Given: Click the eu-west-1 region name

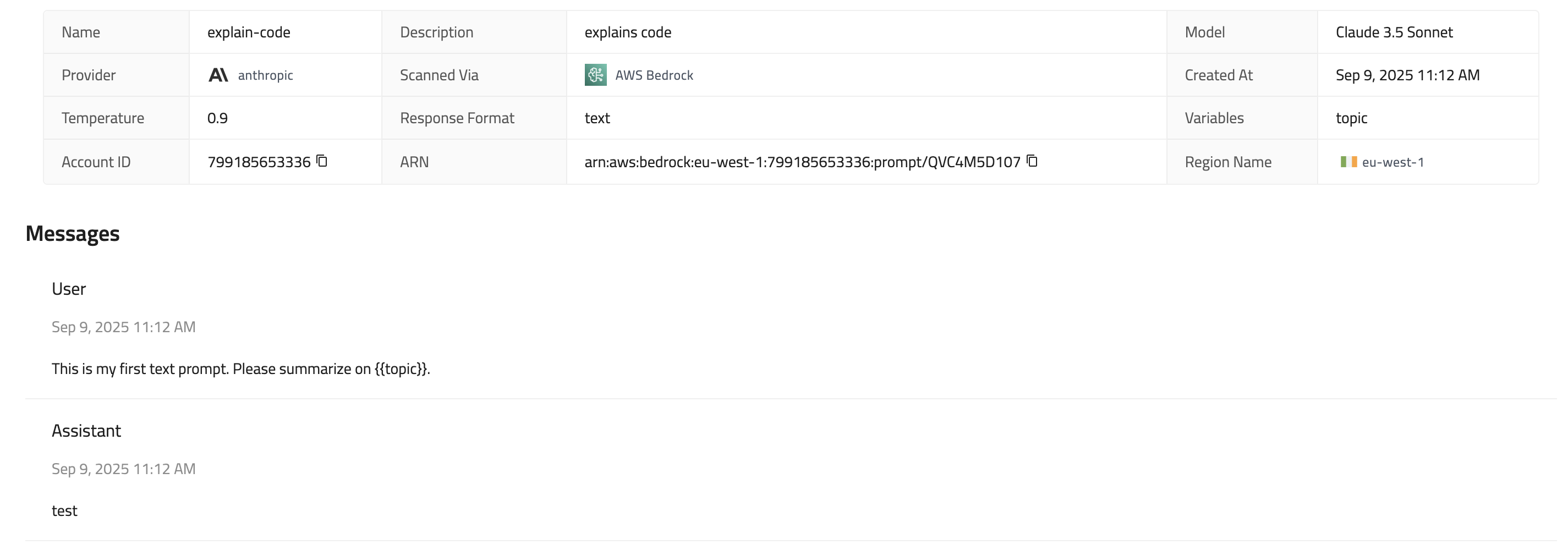Looking at the screenshot, I should coord(1392,162).
